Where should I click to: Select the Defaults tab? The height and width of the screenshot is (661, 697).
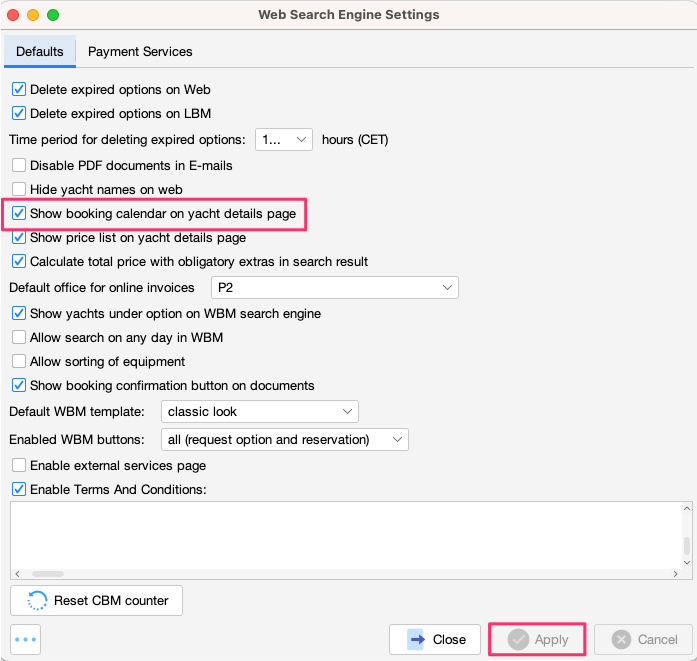point(40,52)
